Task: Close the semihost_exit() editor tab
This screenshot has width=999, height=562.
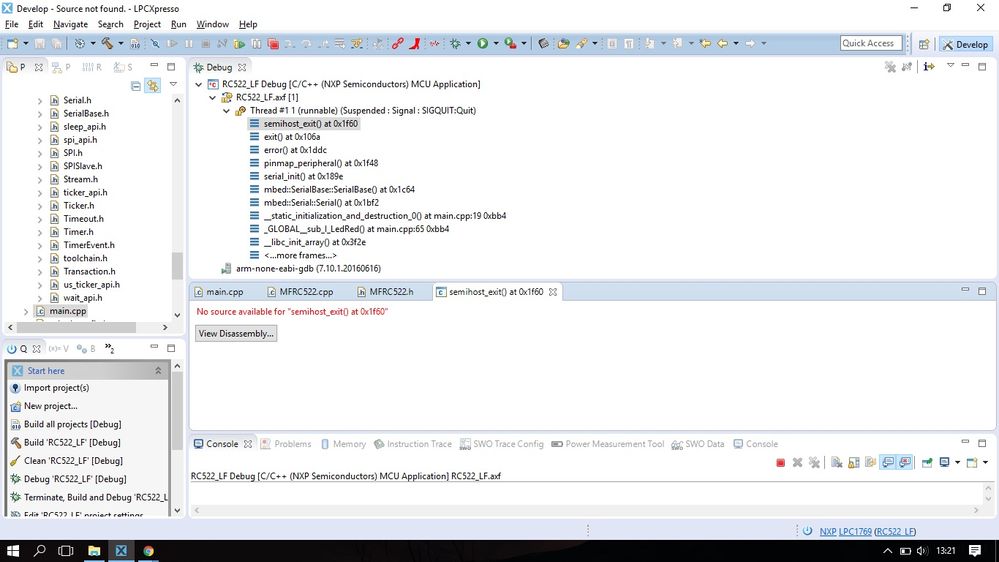Action: click(553, 292)
